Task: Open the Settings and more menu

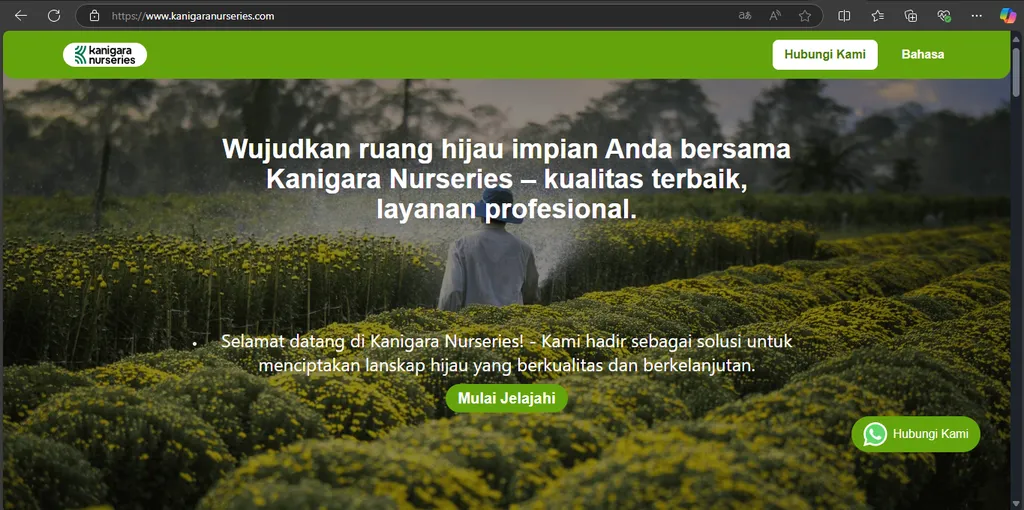Action: click(x=976, y=16)
